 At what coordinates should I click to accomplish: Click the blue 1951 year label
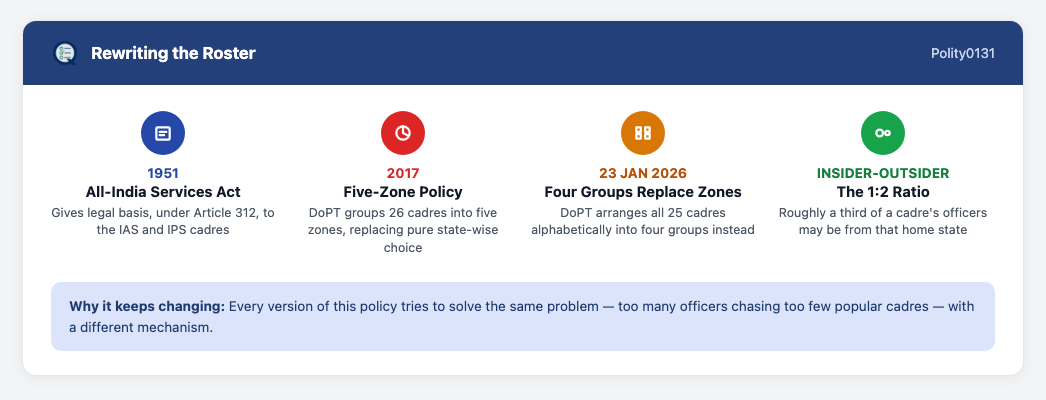[163, 173]
